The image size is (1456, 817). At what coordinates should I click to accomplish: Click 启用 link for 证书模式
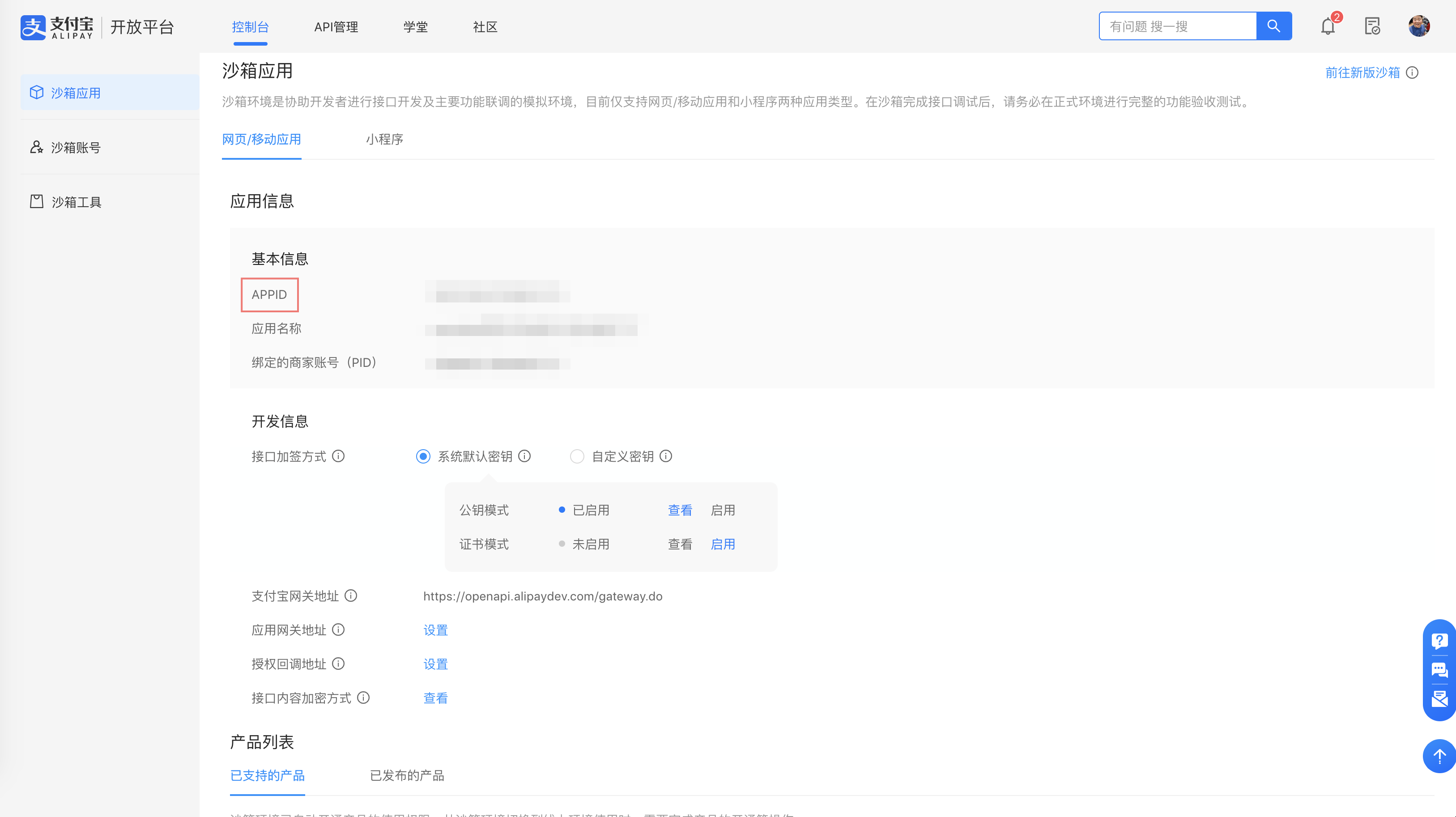pos(722,544)
